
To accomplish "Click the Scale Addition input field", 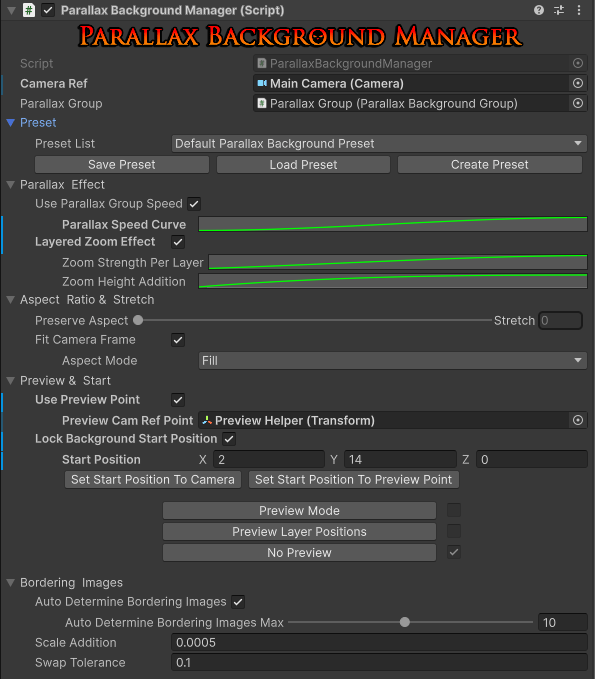I will click(x=379, y=643).
